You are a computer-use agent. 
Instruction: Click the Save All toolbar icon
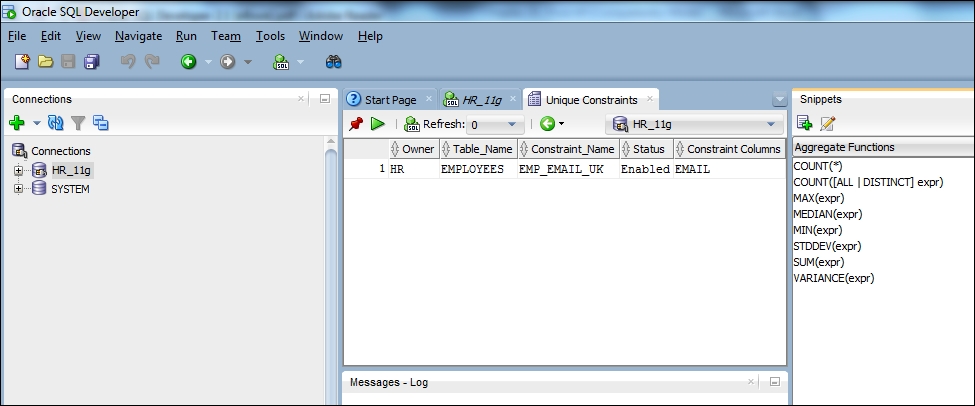[x=92, y=62]
